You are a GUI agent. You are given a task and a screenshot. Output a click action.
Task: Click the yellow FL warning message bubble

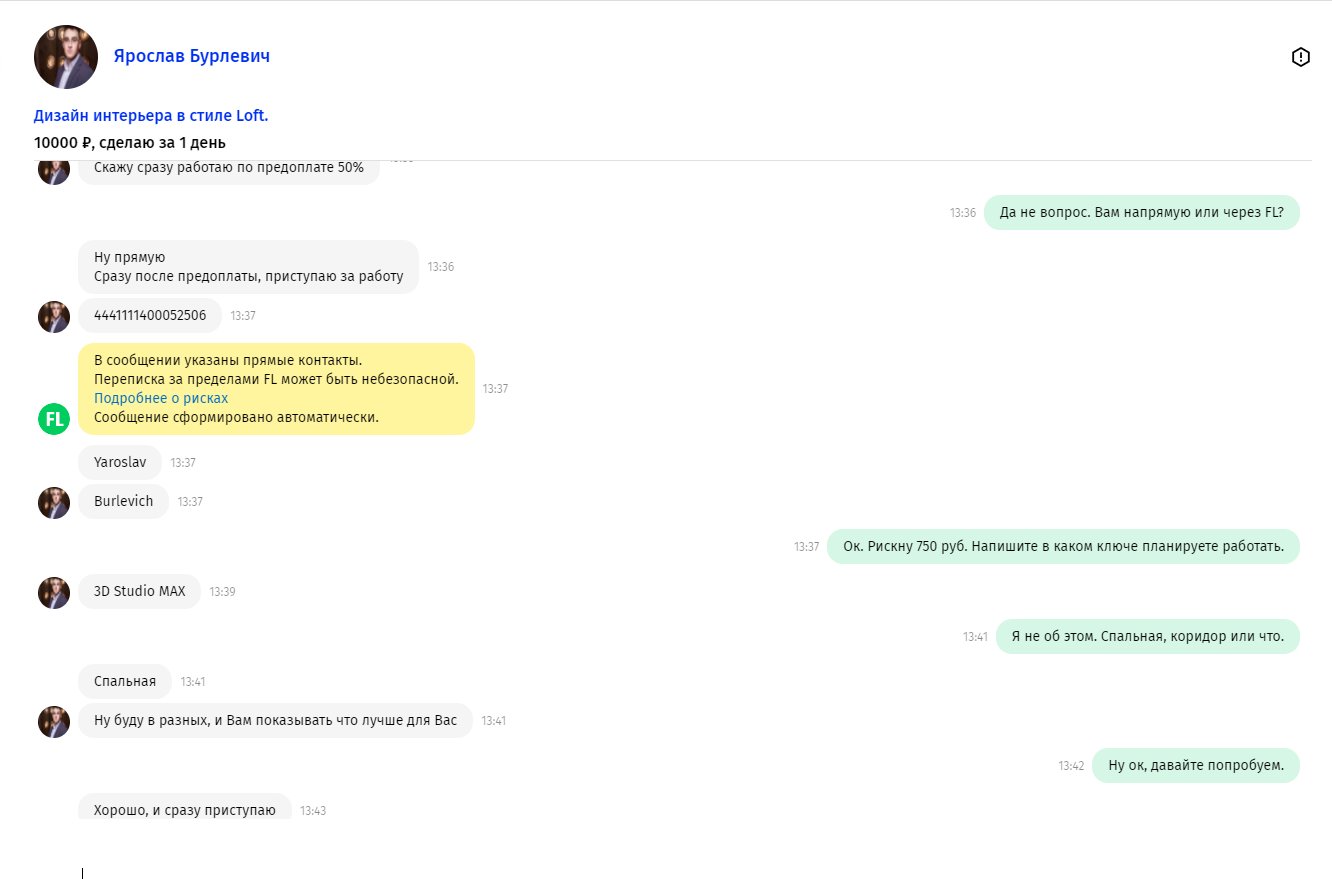click(x=276, y=389)
